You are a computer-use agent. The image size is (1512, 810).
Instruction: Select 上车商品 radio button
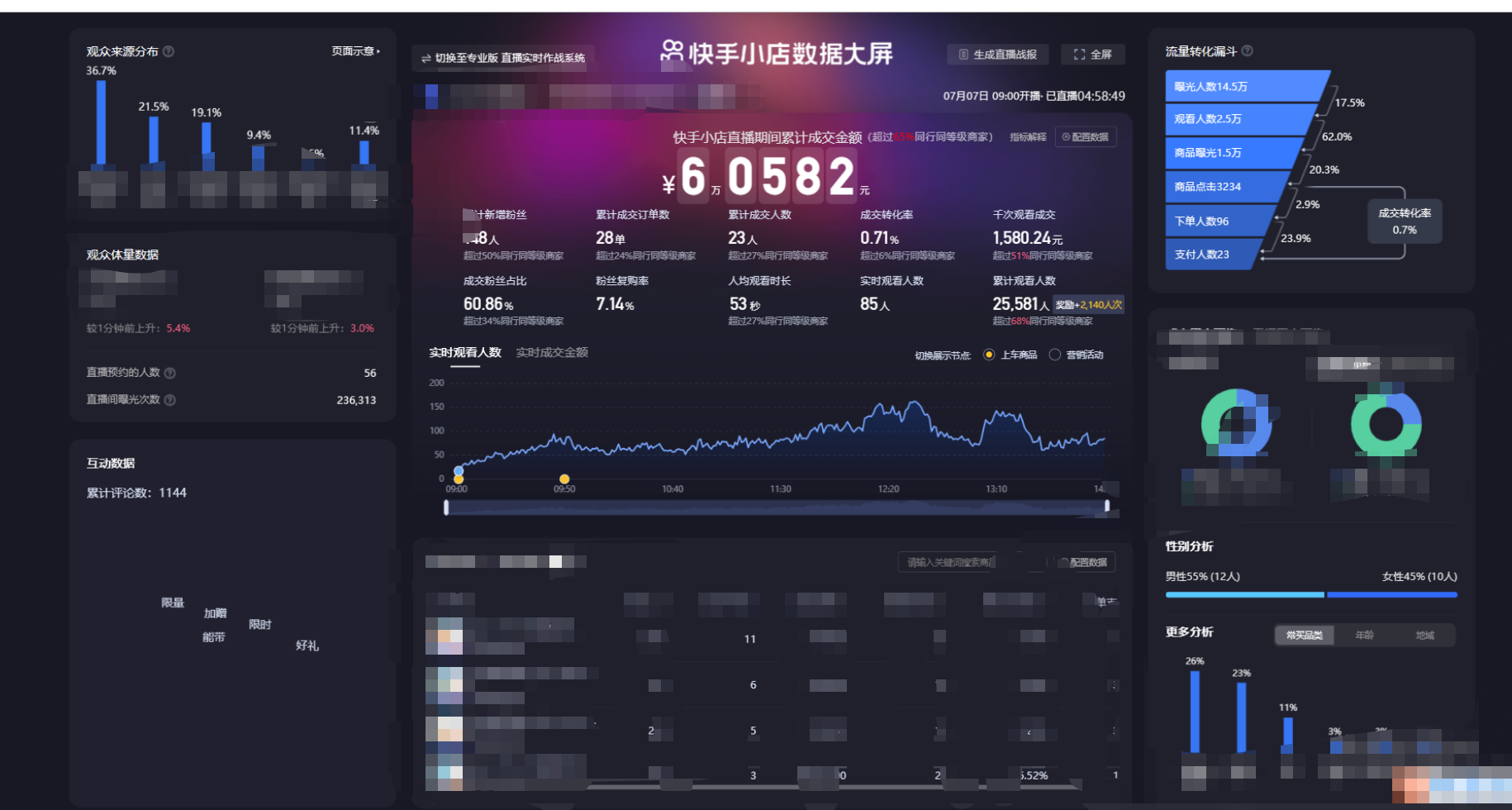[x=989, y=355]
